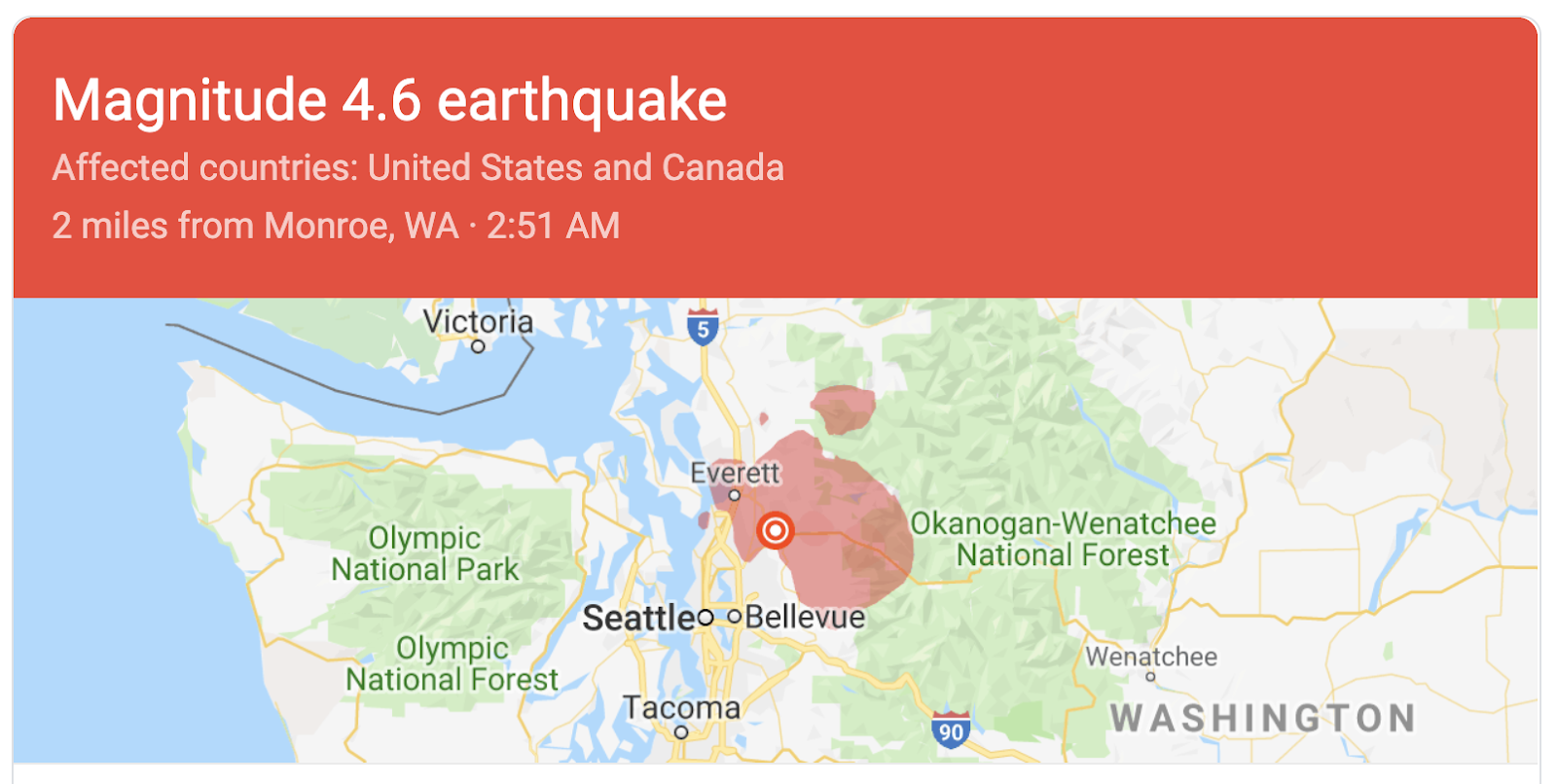
Task: Select the Victoria city dot marker
Action: tap(478, 345)
